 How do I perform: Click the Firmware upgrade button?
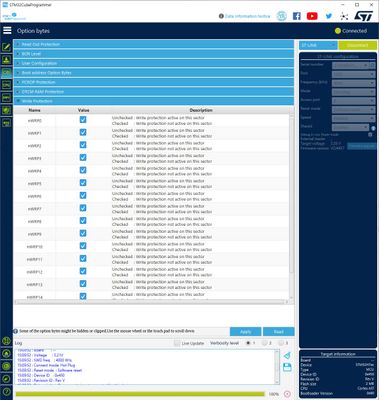click(362, 146)
